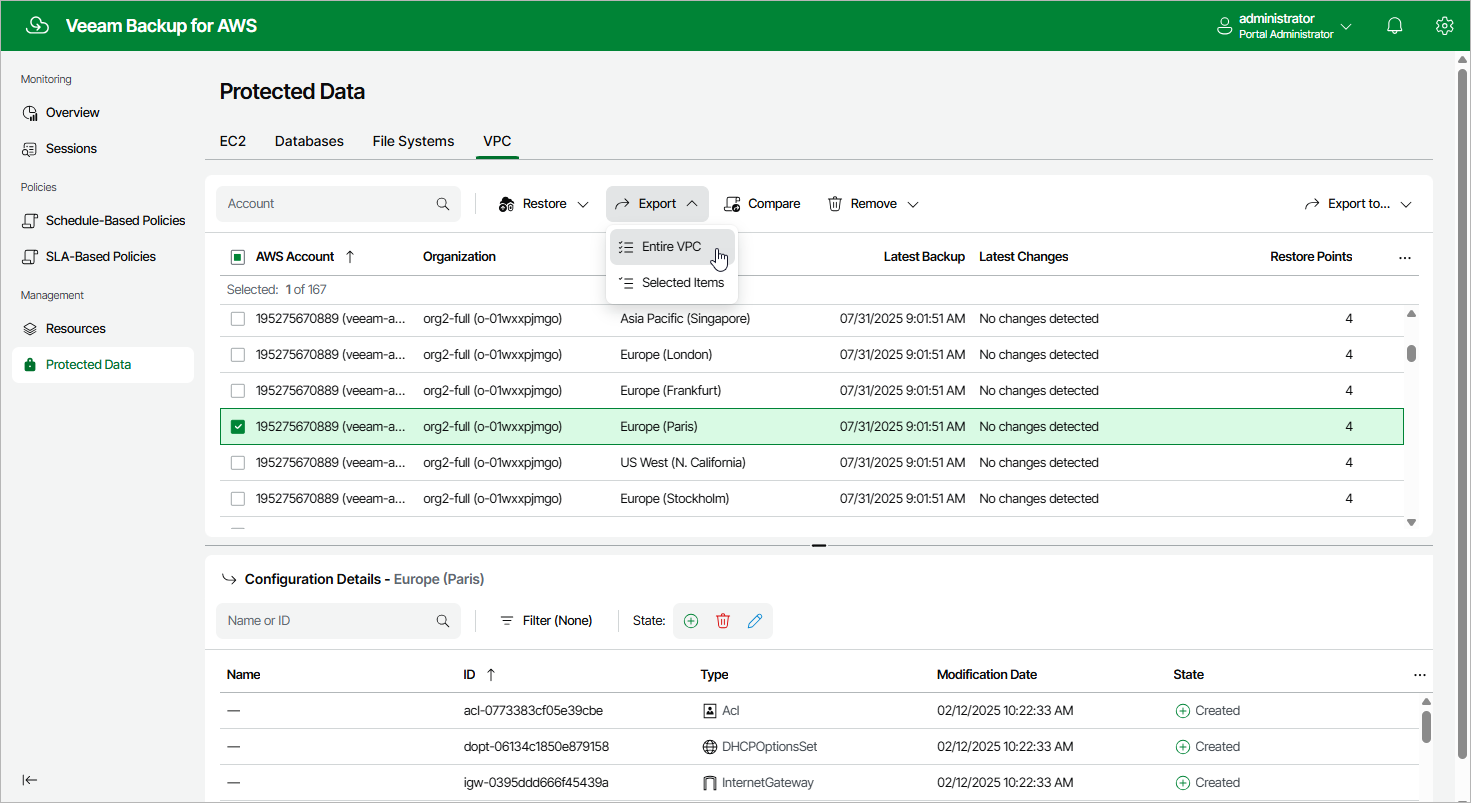
Task: Open SLA-Based Policies page
Action: (x=103, y=257)
